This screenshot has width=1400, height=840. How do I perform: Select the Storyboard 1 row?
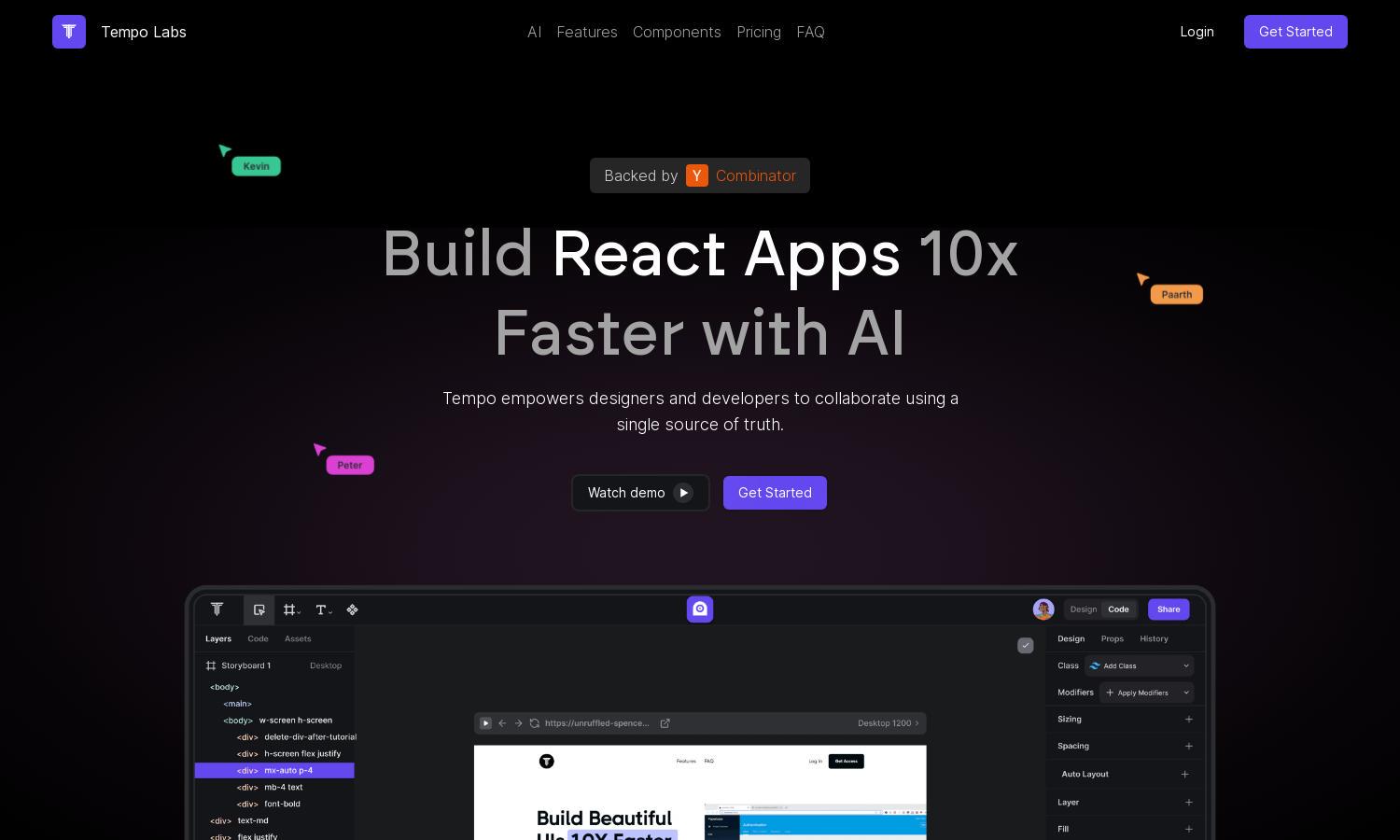274,665
